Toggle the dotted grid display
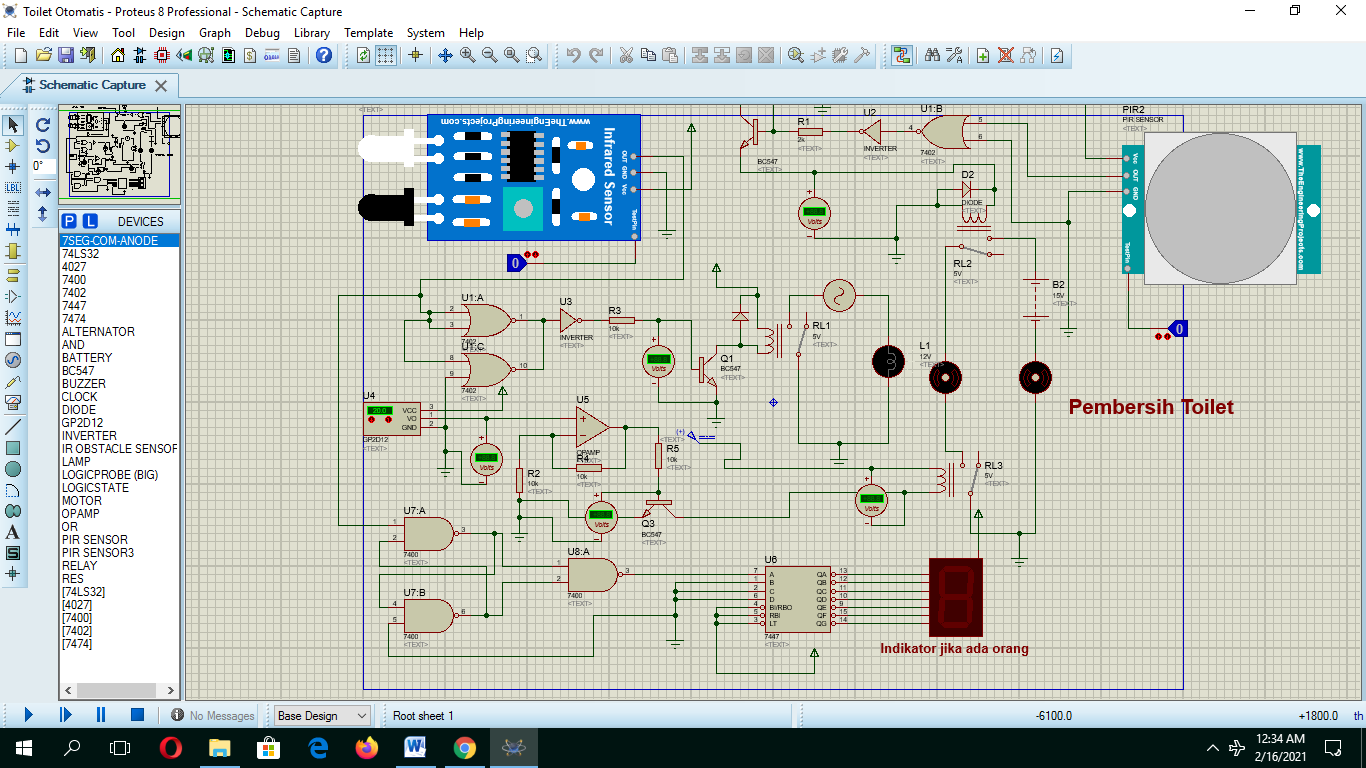This screenshot has height=768, width=1366. pos(386,55)
